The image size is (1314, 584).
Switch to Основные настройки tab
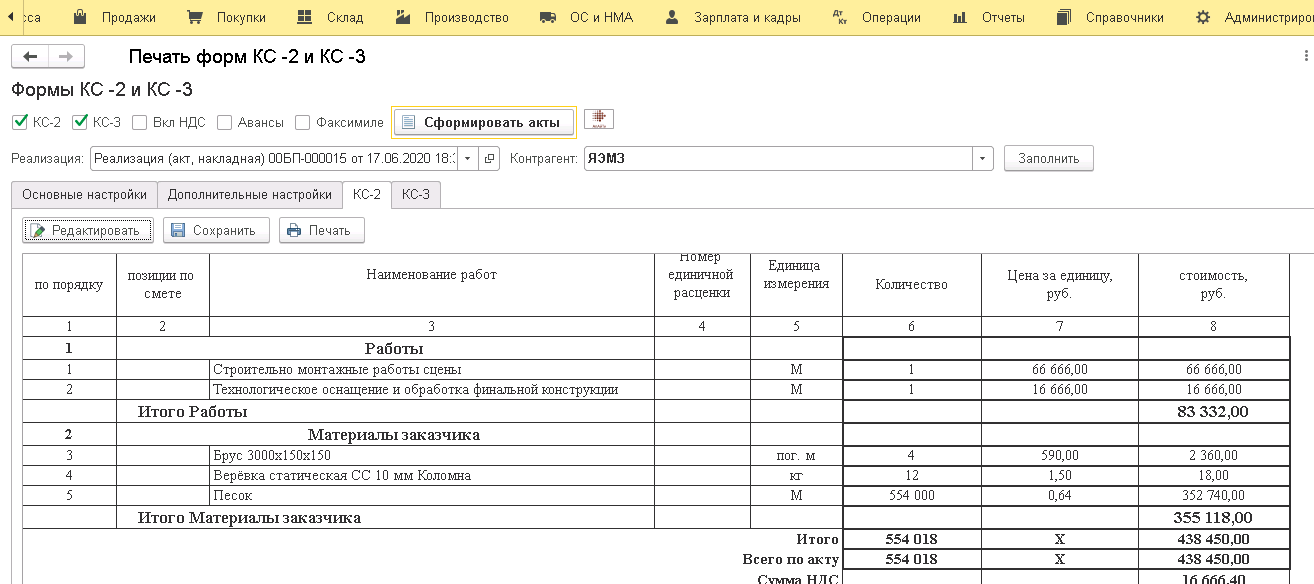(85, 195)
